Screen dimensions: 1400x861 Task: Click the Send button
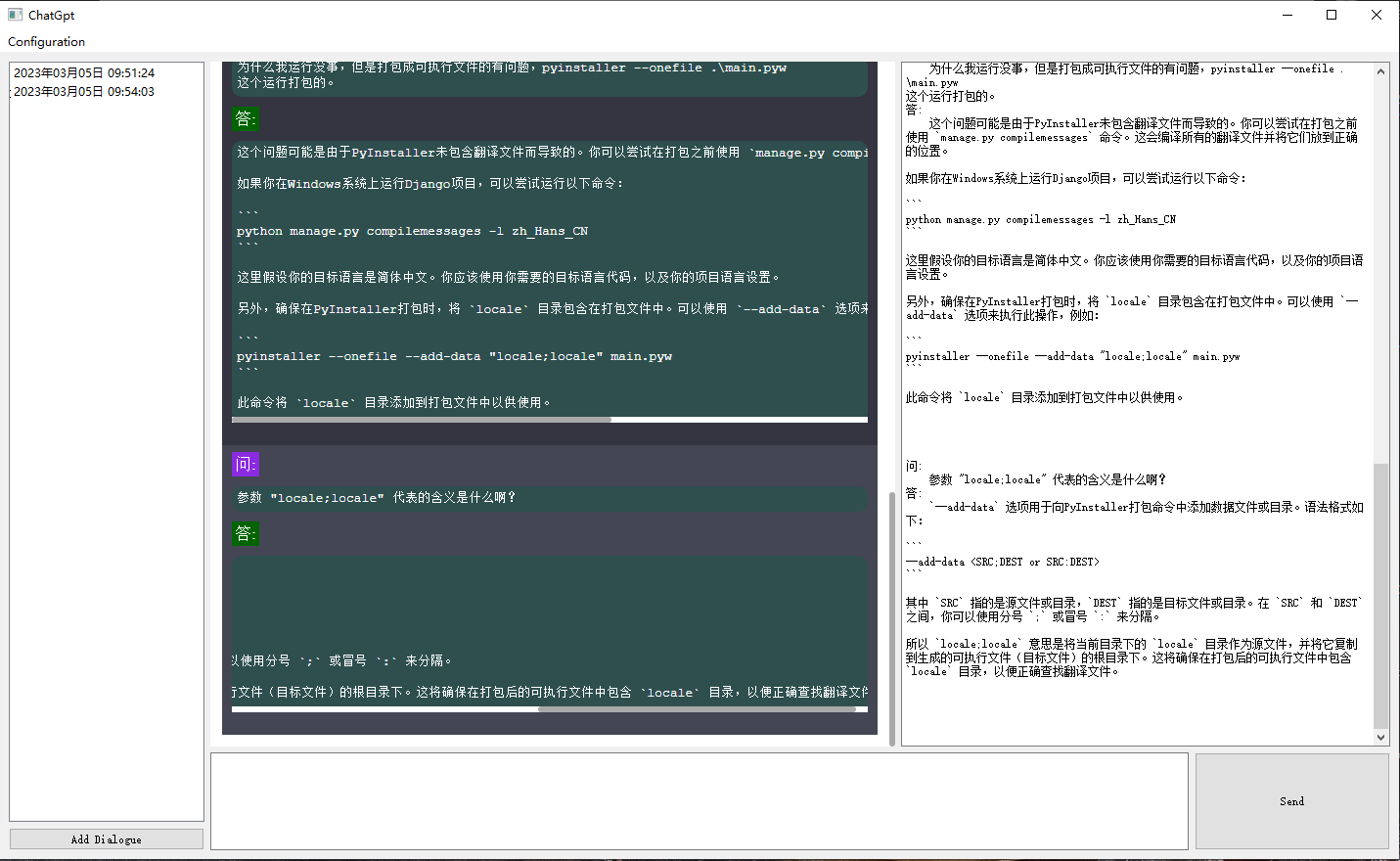point(1291,801)
